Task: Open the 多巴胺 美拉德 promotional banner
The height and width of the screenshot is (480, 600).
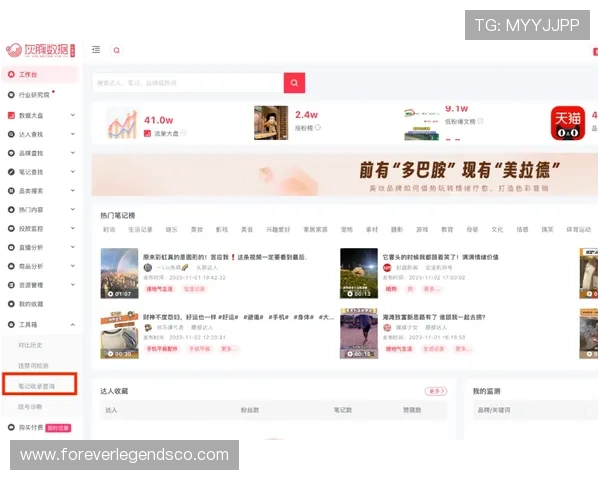Action: pyautogui.click(x=345, y=175)
